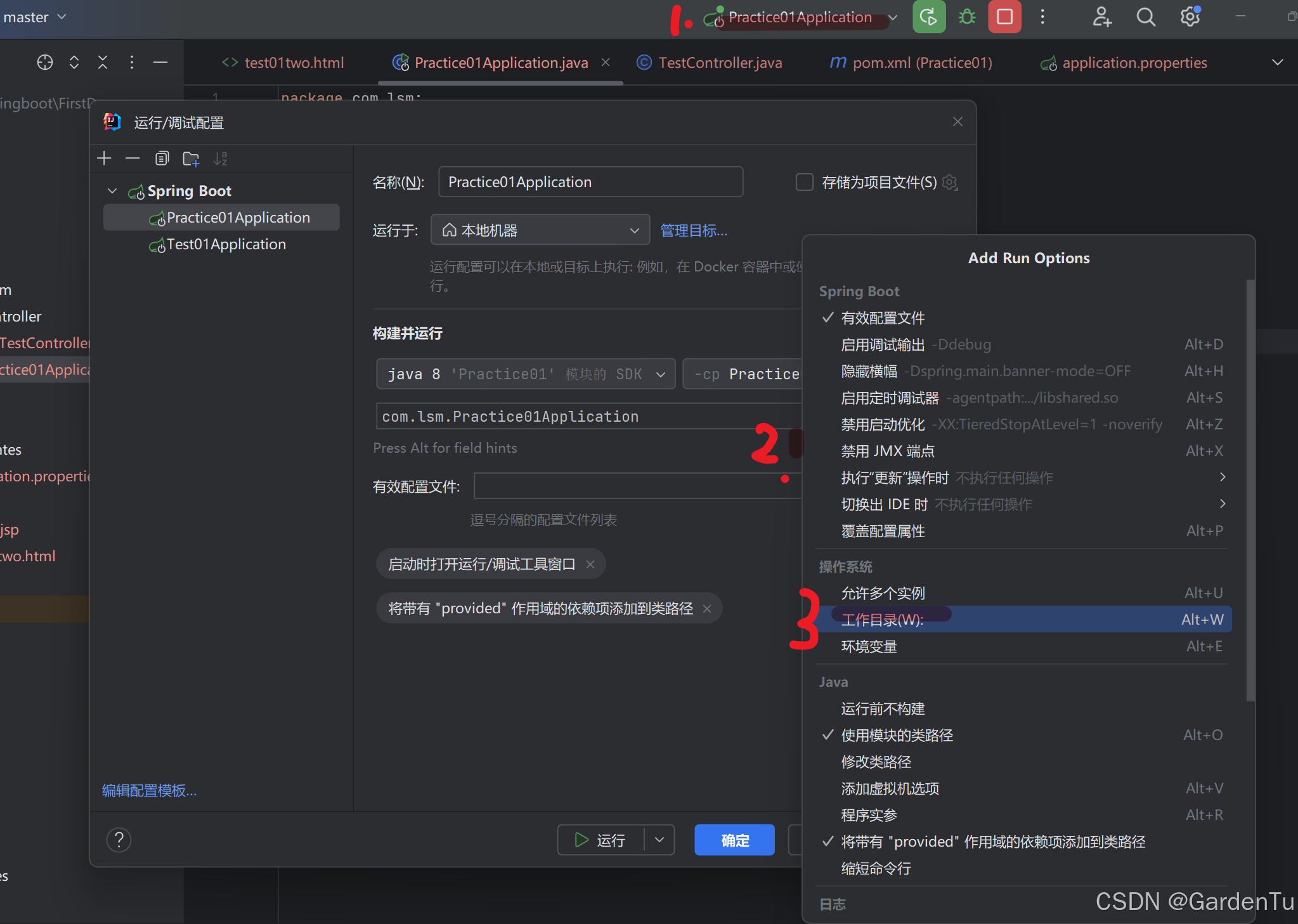Screen dimensions: 1298x924
Task: Click the blue 确定 button
Action: [734, 840]
